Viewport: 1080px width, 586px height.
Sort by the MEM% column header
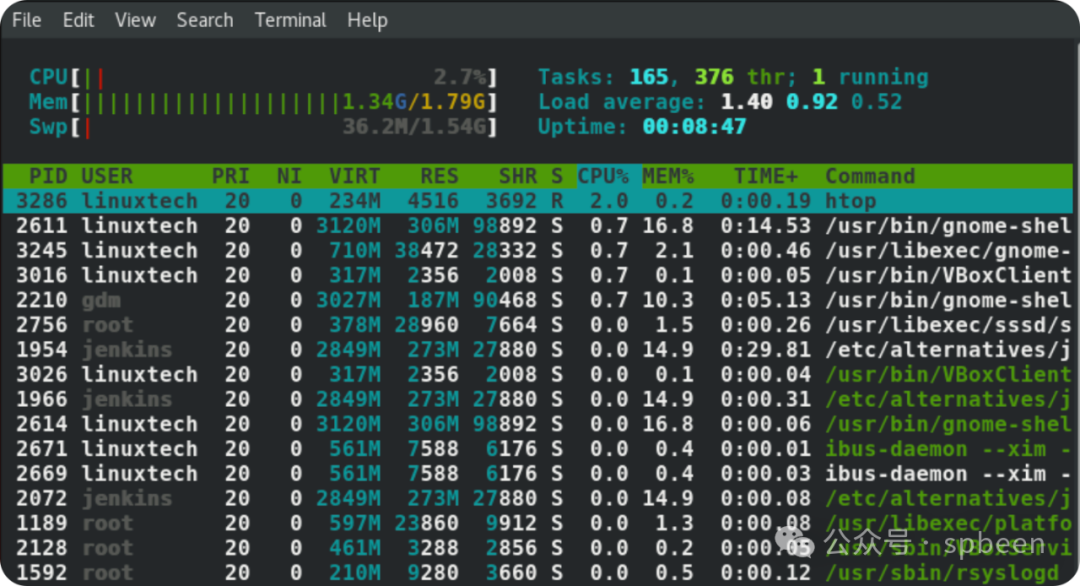(668, 176)
